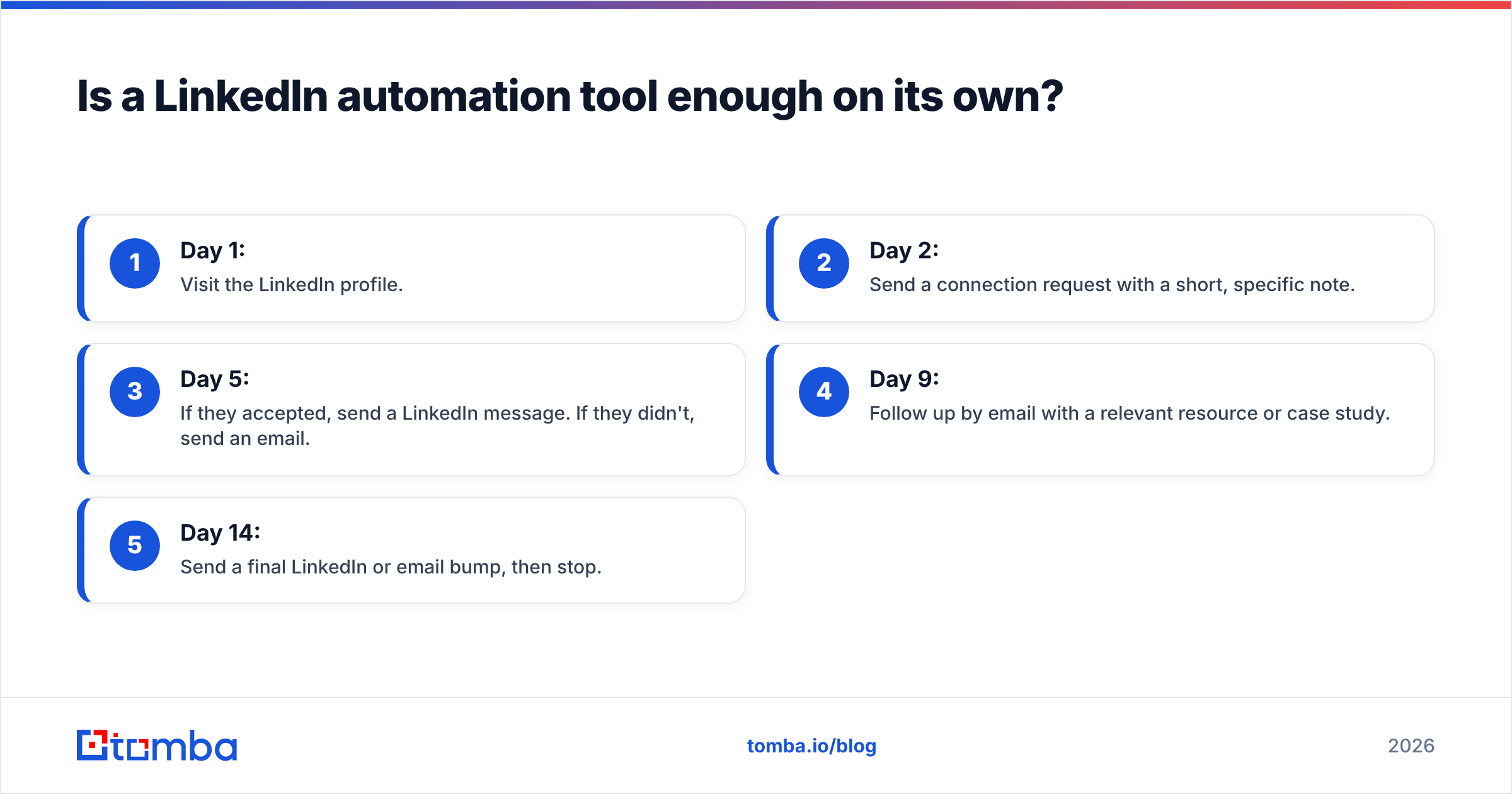Click the number 2 circle badge
This screenshot has width=1512, height=794.
(x=824, y=263)
